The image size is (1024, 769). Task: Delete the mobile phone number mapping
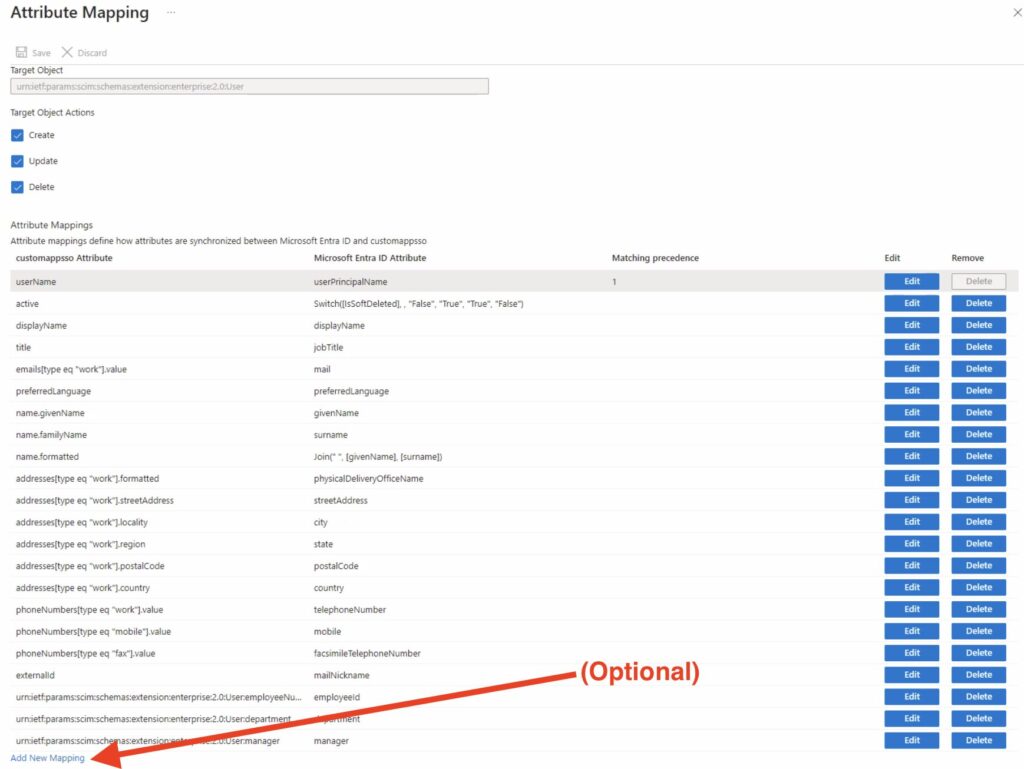point(977,630)
